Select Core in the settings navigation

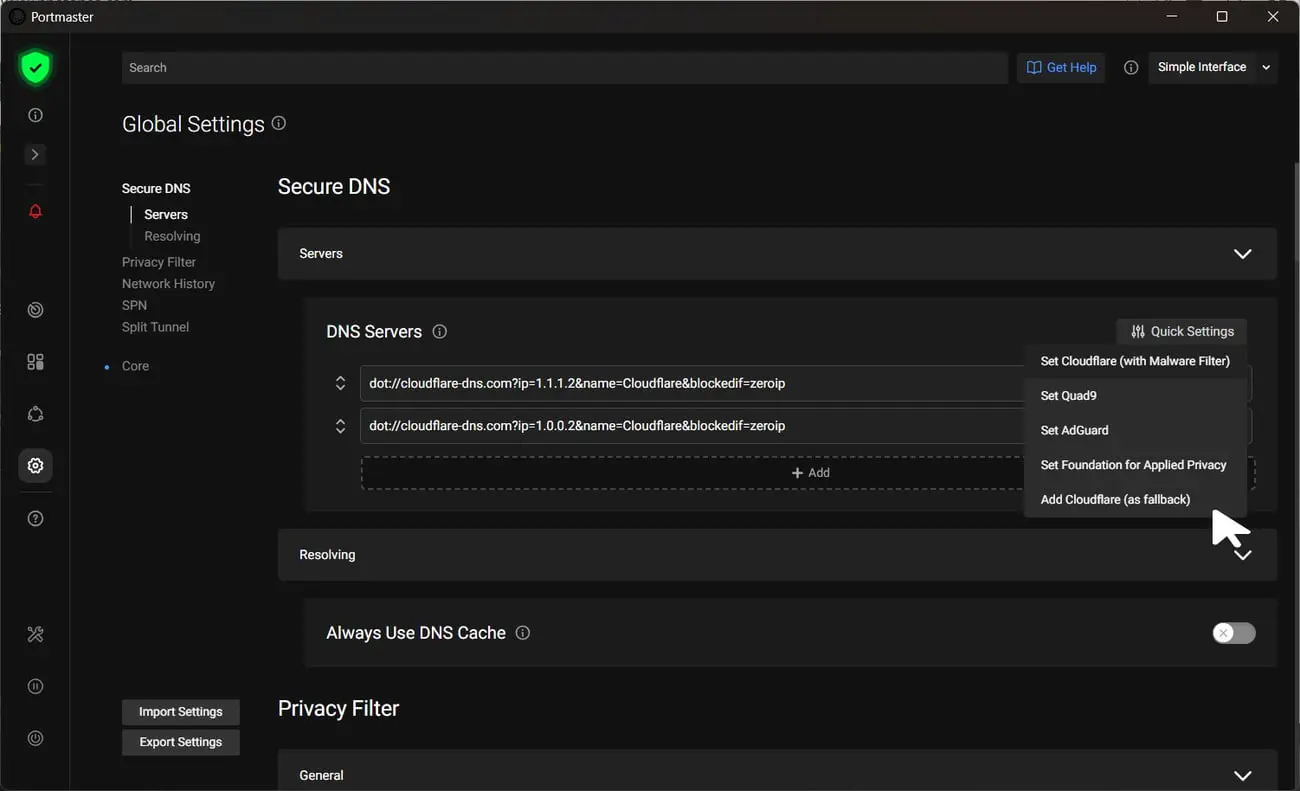point(135,366)
